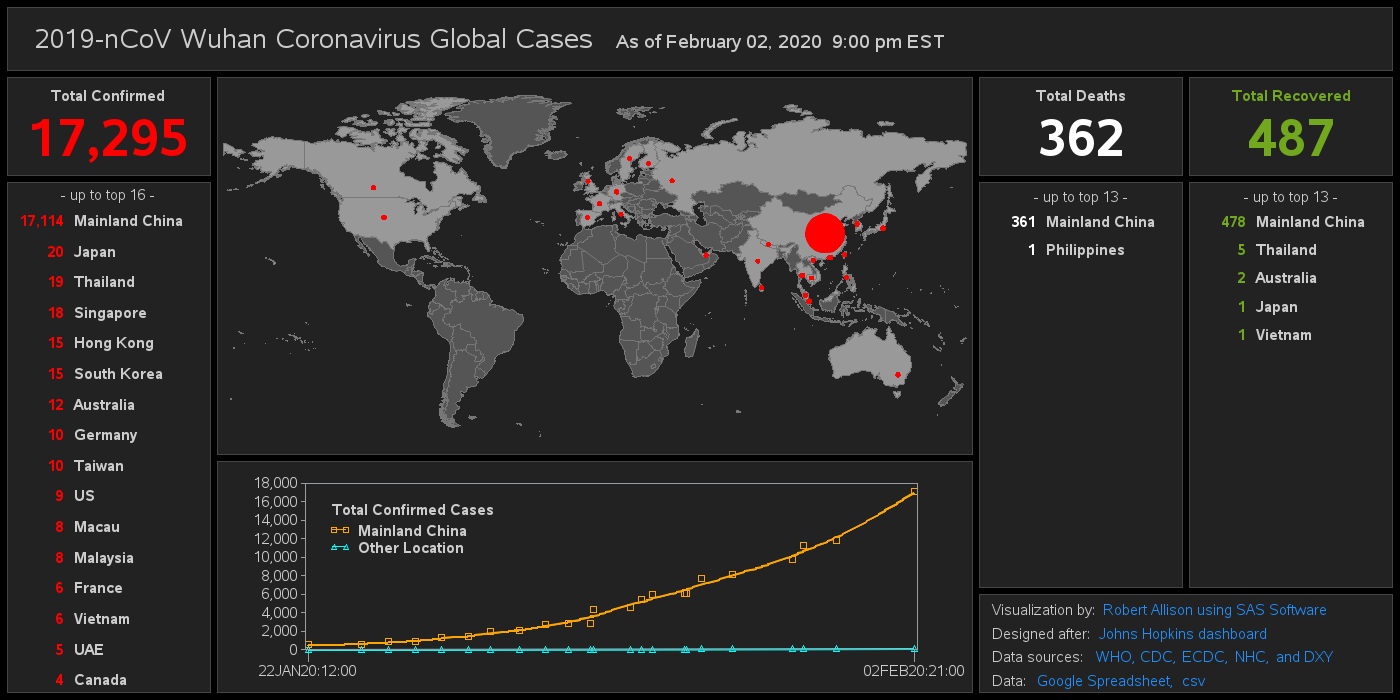Image resolution: width=1400 pixels, height=700 pixels.
Task: Open Robert Allison using SAS Software link
Action: click(1214, 610)
